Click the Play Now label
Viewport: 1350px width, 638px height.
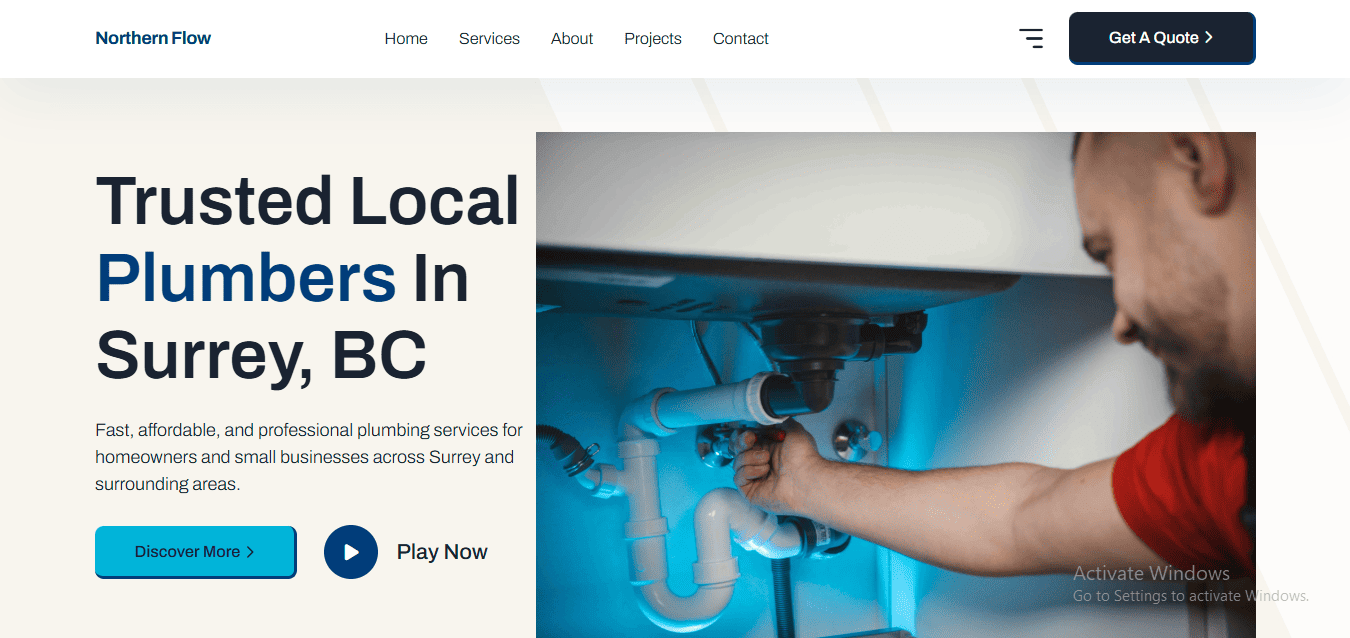click(442, 552)
